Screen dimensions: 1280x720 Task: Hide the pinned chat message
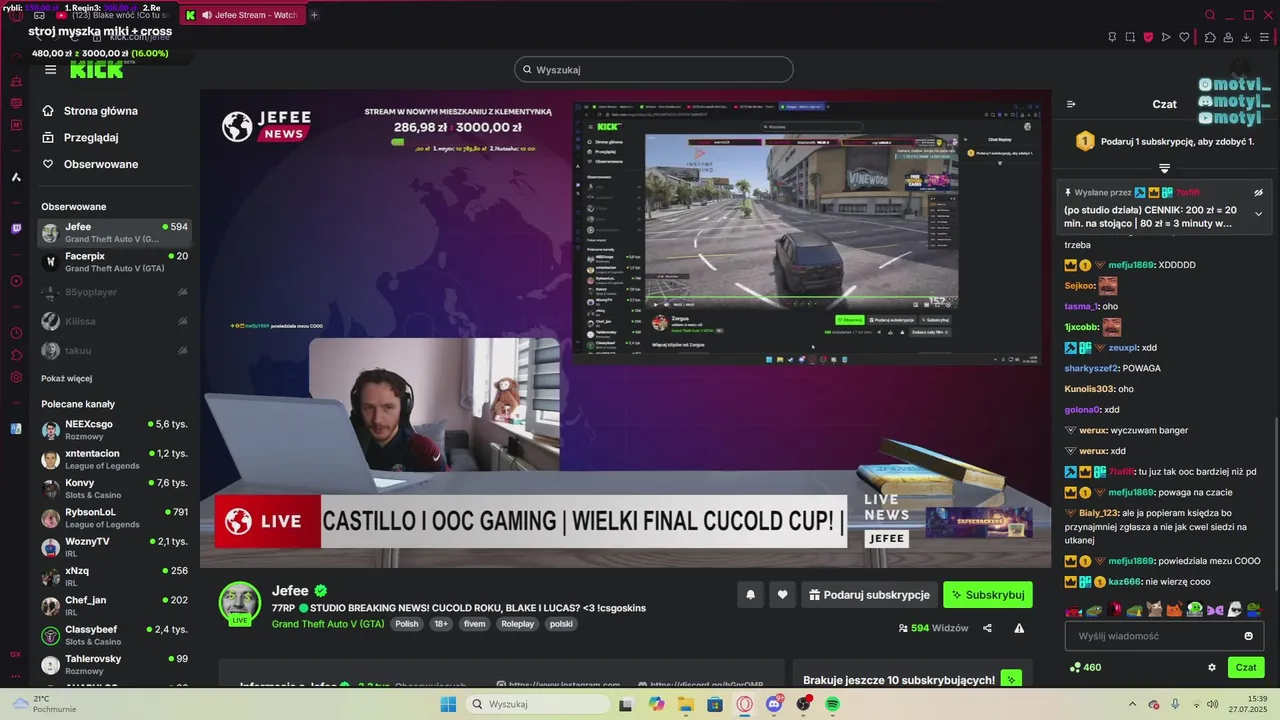(x=1258, y=192)
